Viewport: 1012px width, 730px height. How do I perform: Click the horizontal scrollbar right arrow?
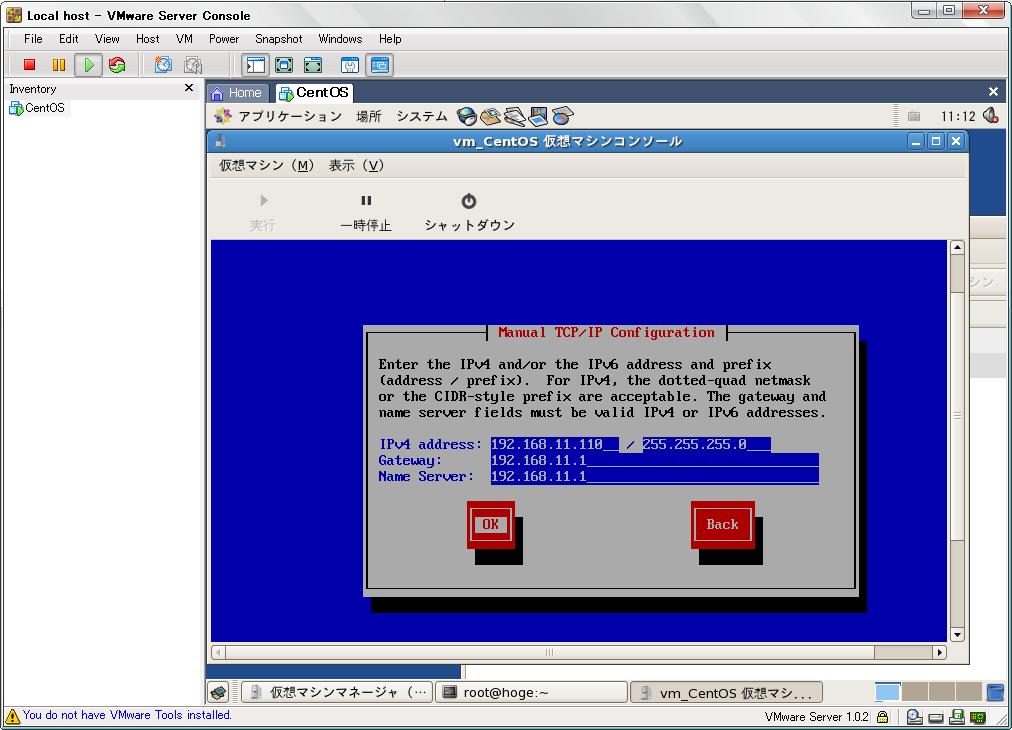[940, 653]
